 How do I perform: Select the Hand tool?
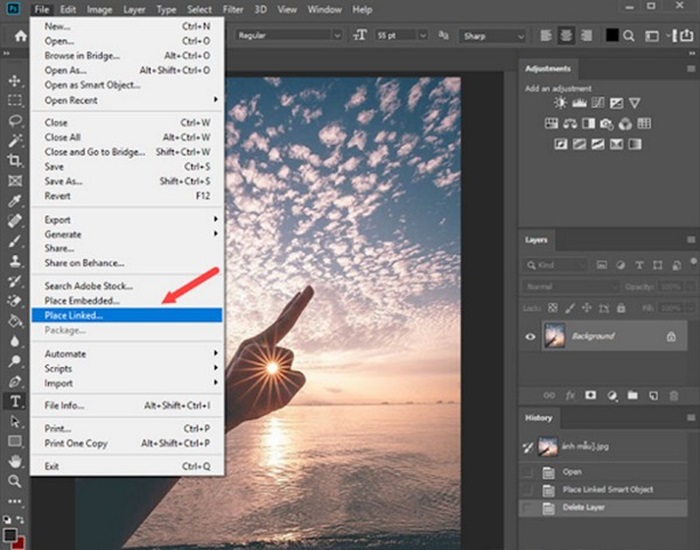(x=15, y=461)
